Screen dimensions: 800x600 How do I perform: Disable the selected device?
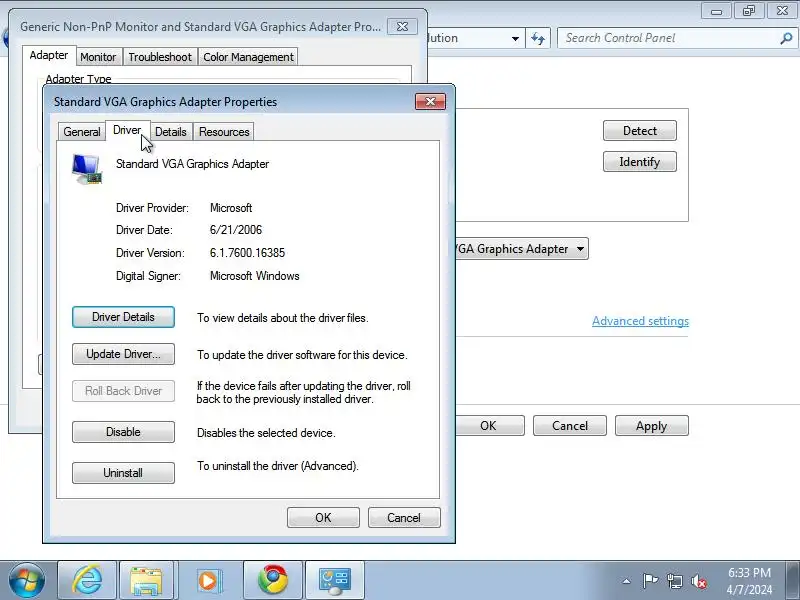(123, 432)
